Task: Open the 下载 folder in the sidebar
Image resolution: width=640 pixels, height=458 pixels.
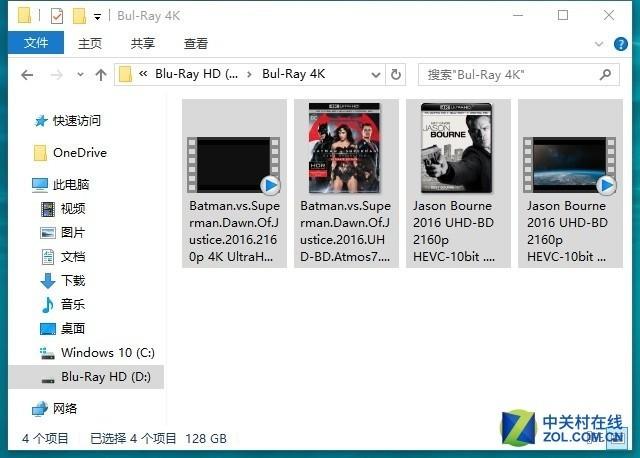Action: coord(73,280)
